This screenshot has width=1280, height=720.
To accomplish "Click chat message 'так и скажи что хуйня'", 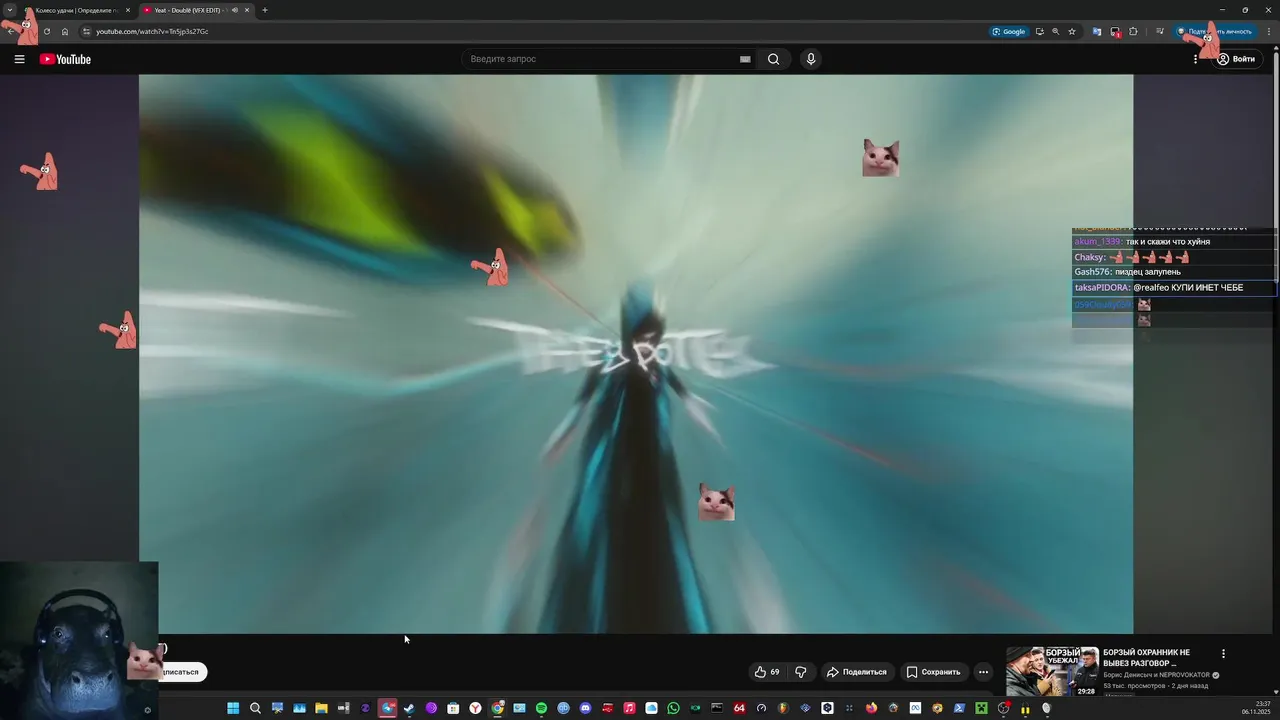I will [x=1168, y=242].
